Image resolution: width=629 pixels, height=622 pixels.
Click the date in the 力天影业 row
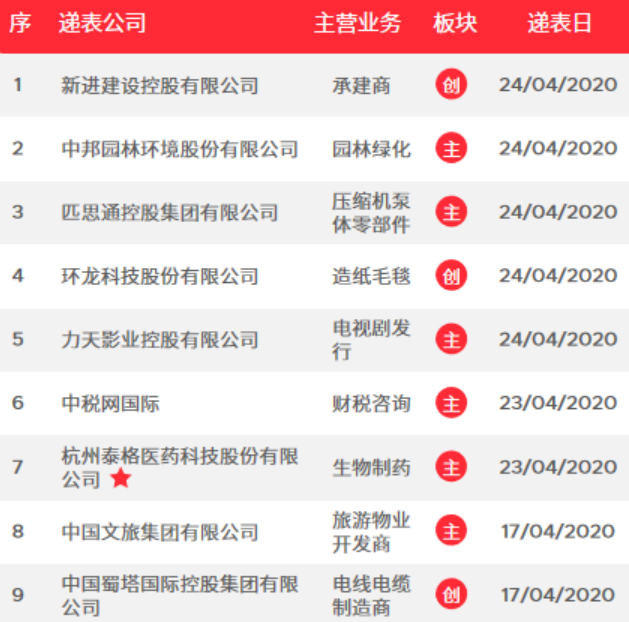[558, 340]
